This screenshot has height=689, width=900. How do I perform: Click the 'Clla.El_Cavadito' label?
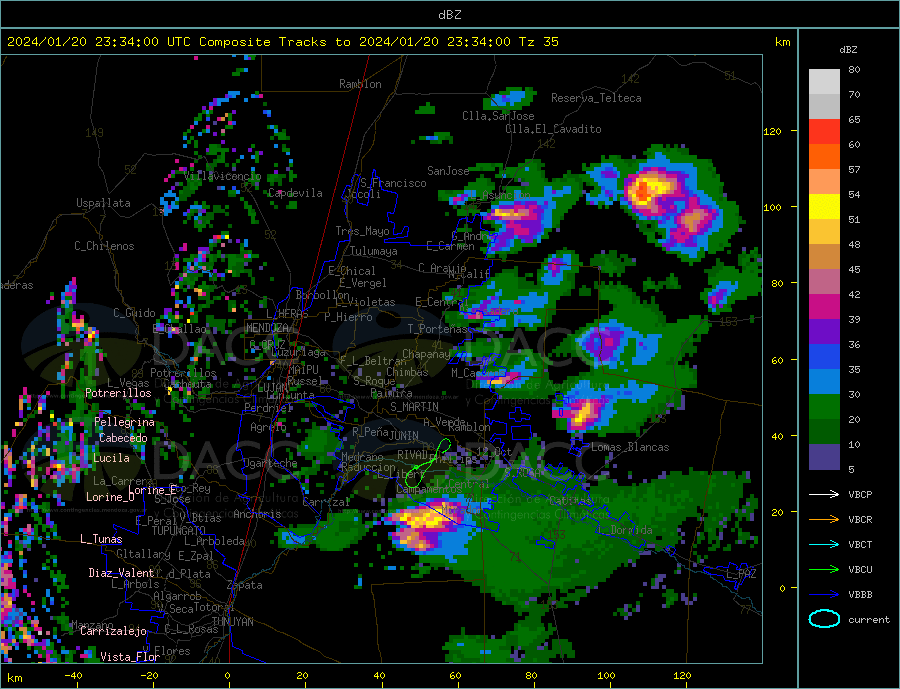[553, 129]
